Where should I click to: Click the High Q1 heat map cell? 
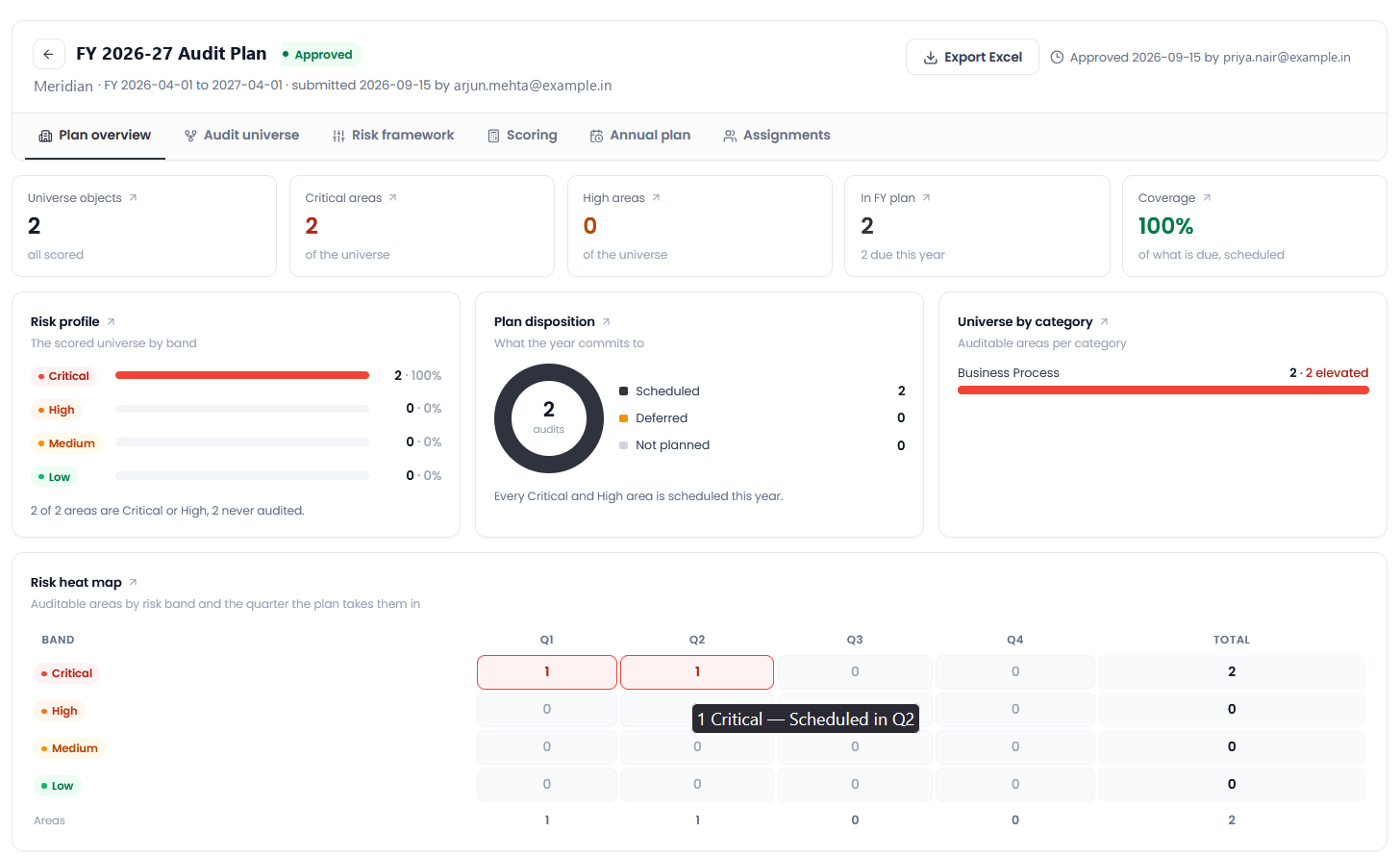[547, 710]
